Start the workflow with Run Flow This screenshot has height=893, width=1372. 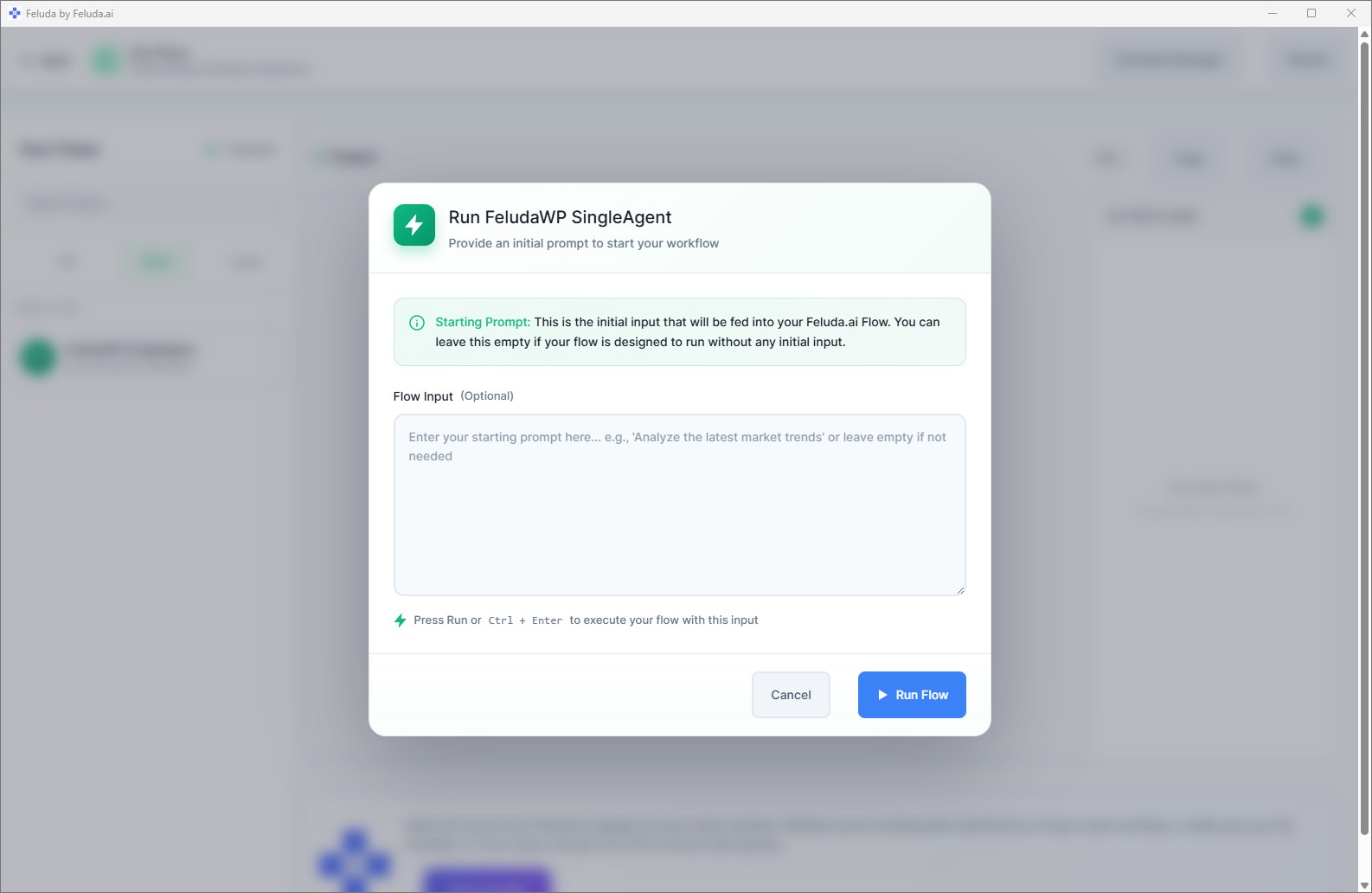pos(912,695)
